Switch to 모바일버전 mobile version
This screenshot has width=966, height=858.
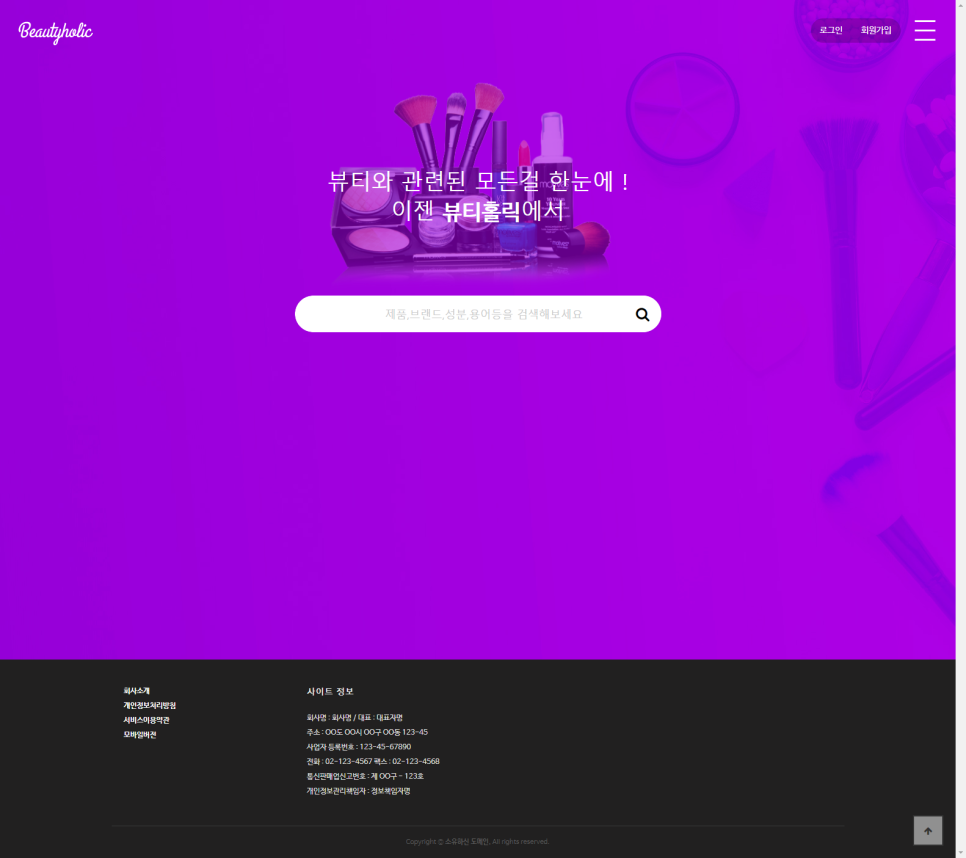click(140, 735)
